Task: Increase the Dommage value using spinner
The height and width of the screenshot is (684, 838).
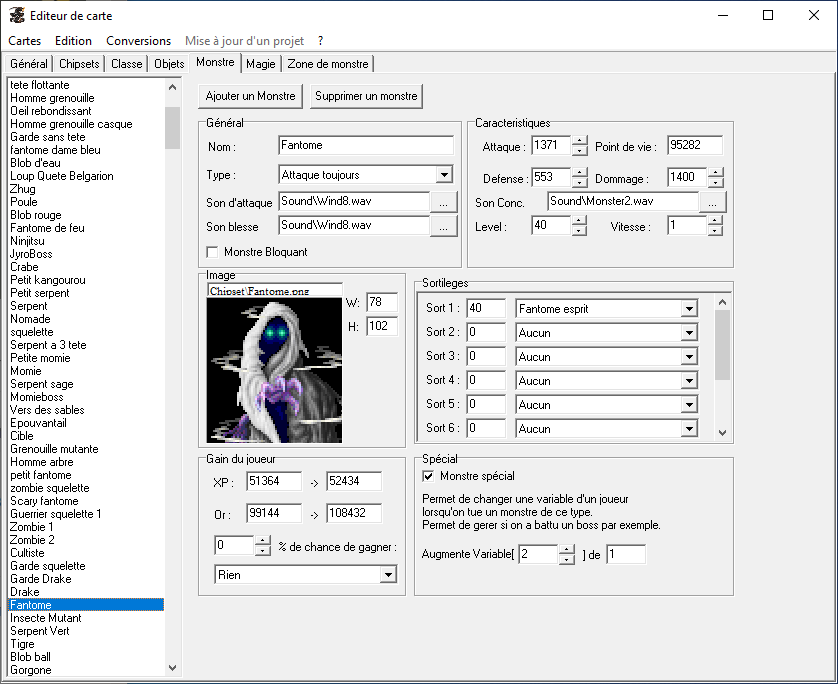Action: tap(715, 173)
